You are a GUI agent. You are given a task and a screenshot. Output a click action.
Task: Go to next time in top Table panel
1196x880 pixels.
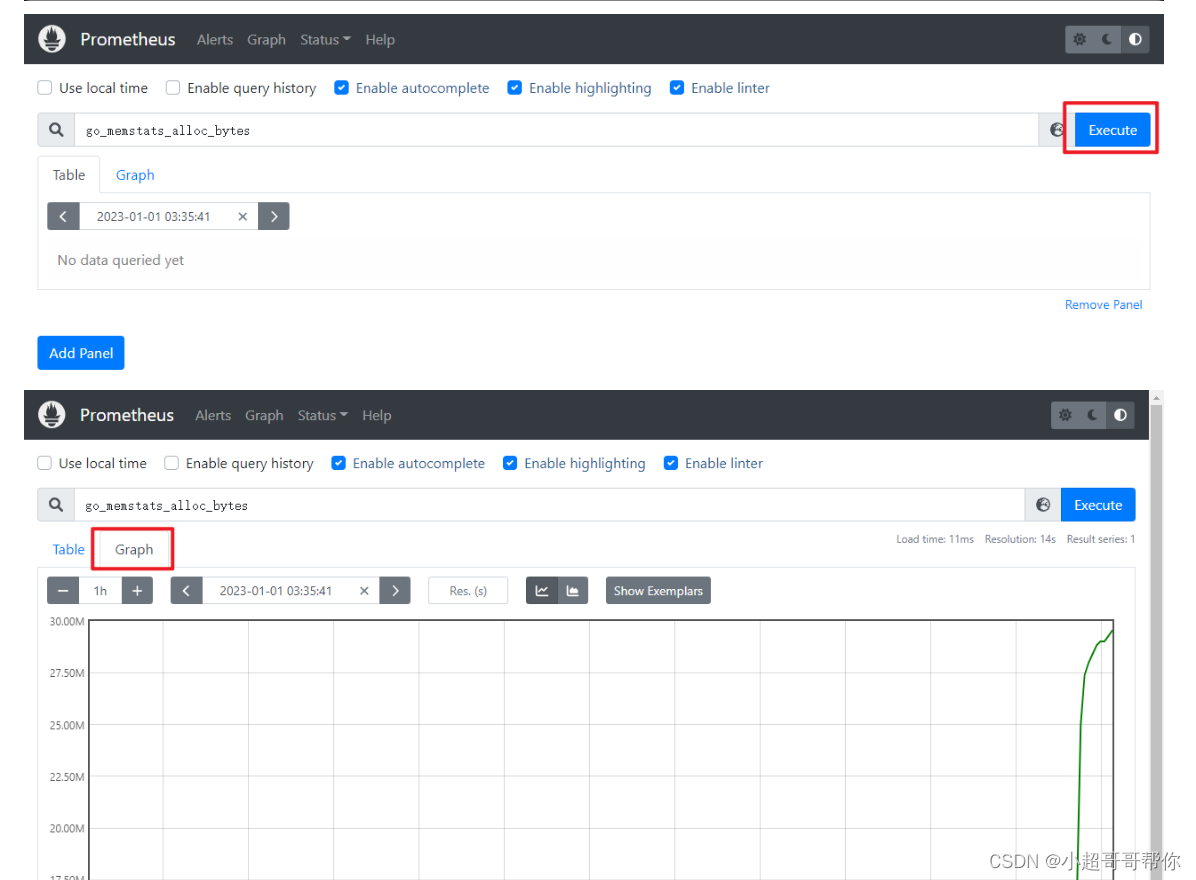(274, 217)
